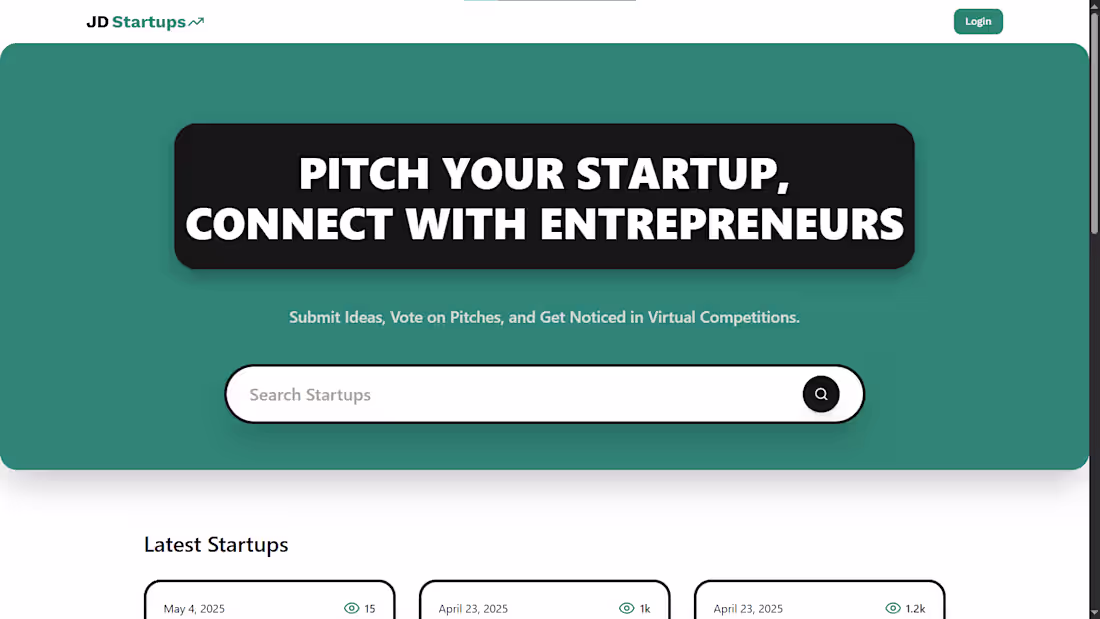Click inside the Search Startups field

pos(450,394)
